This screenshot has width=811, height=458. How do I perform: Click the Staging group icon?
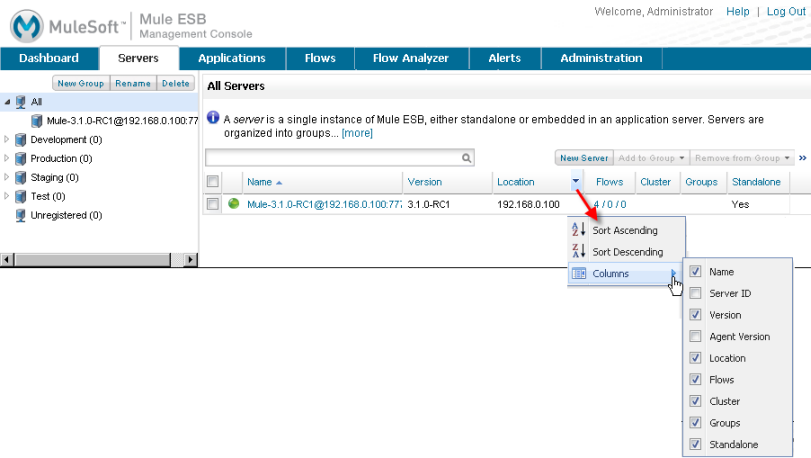21,178
